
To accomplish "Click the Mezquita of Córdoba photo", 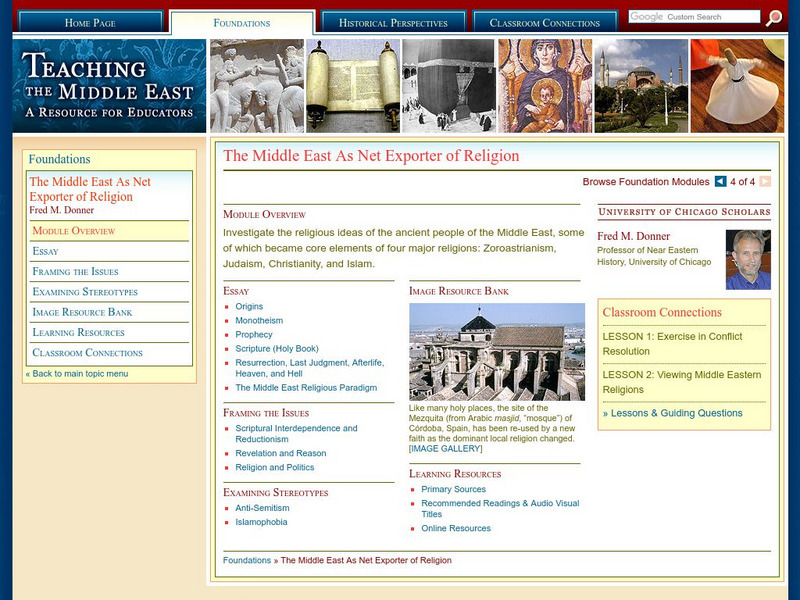I will [x=497, y=352].
